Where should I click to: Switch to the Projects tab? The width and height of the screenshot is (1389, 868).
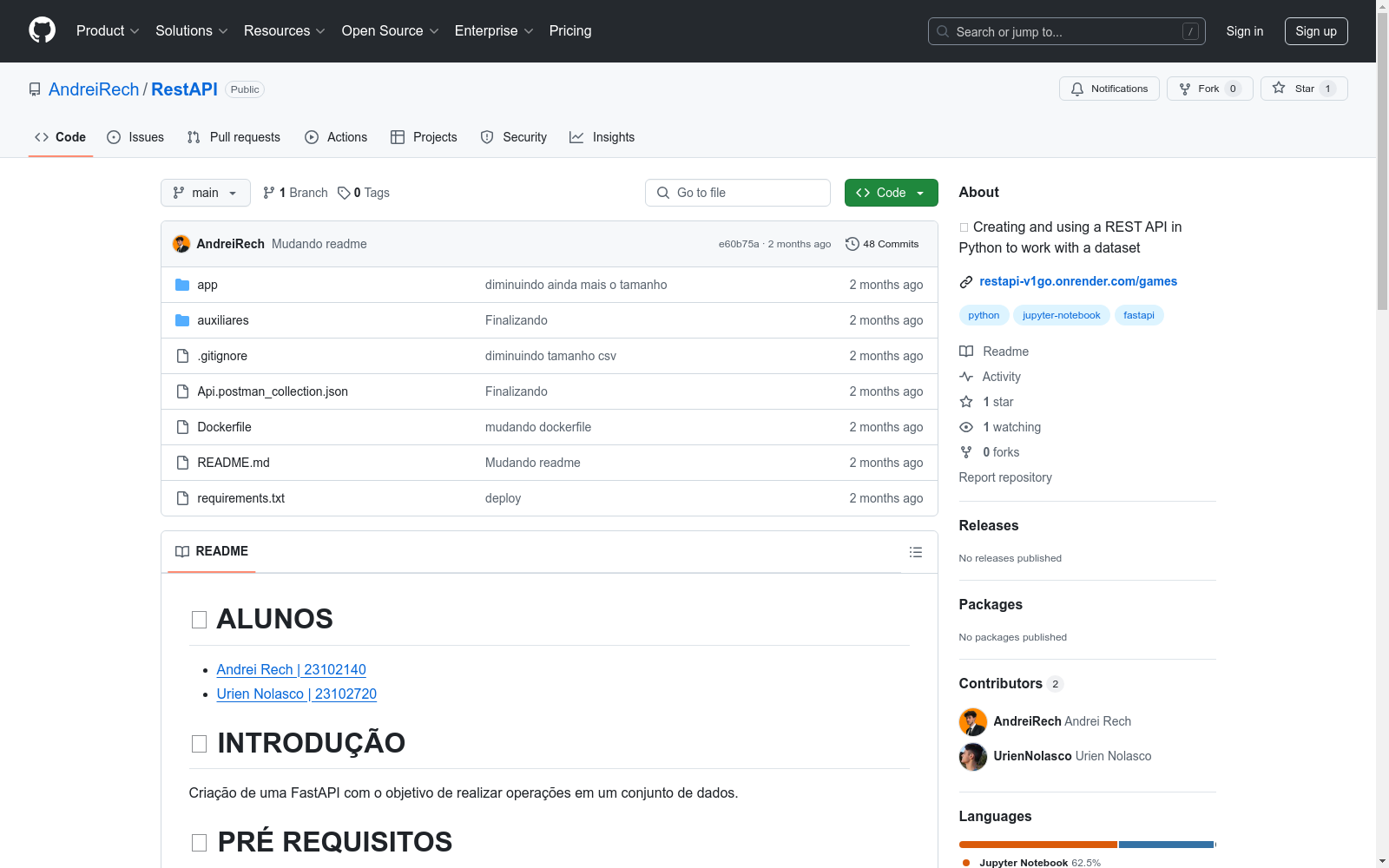tap(424, 137)
